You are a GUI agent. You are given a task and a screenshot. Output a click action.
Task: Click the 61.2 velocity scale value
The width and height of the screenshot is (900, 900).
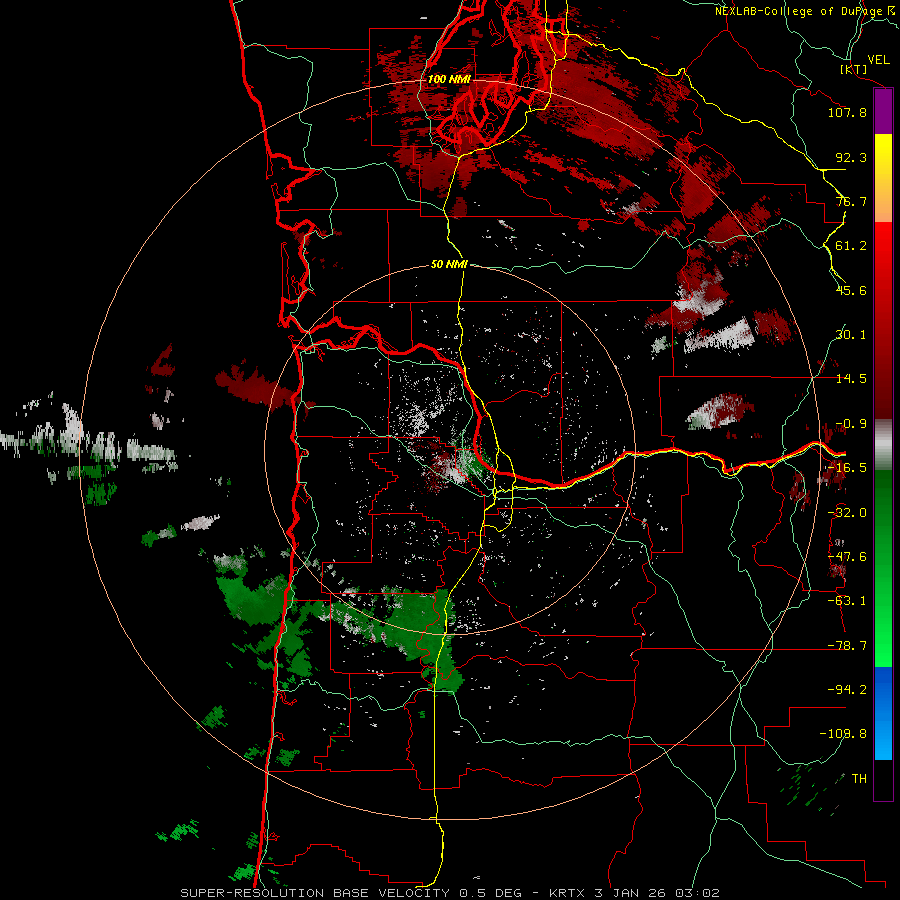(x=851, y=246)
